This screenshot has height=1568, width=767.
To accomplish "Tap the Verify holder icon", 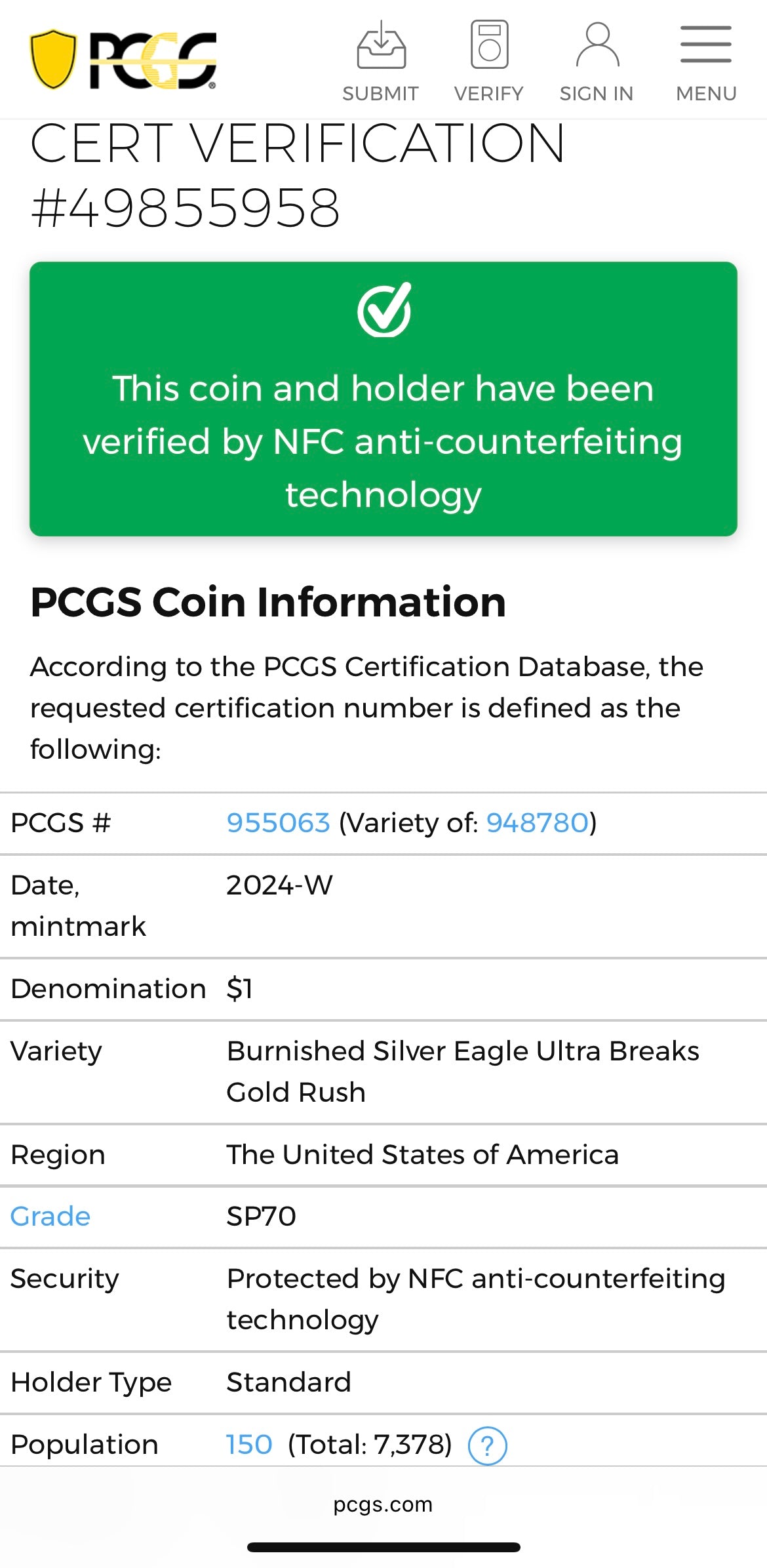I will tap(489, 45).
